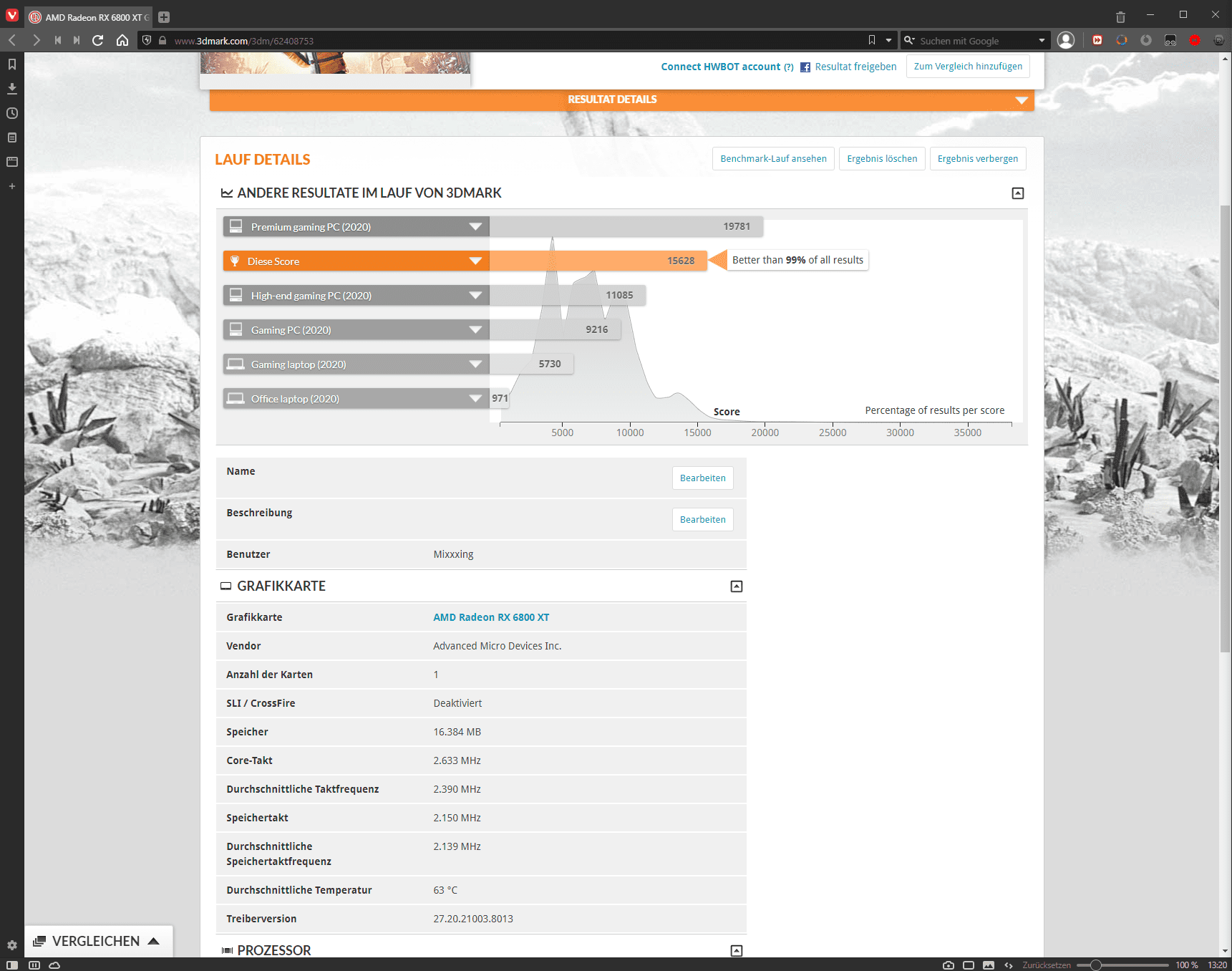Collapse the Prozessor section

click(736, 951)
